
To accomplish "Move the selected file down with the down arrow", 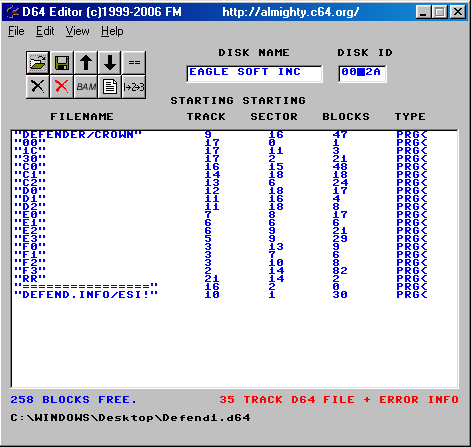I will [110, 63].
